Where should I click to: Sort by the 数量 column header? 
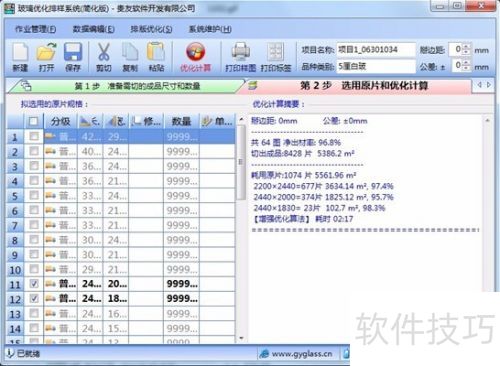181,121
